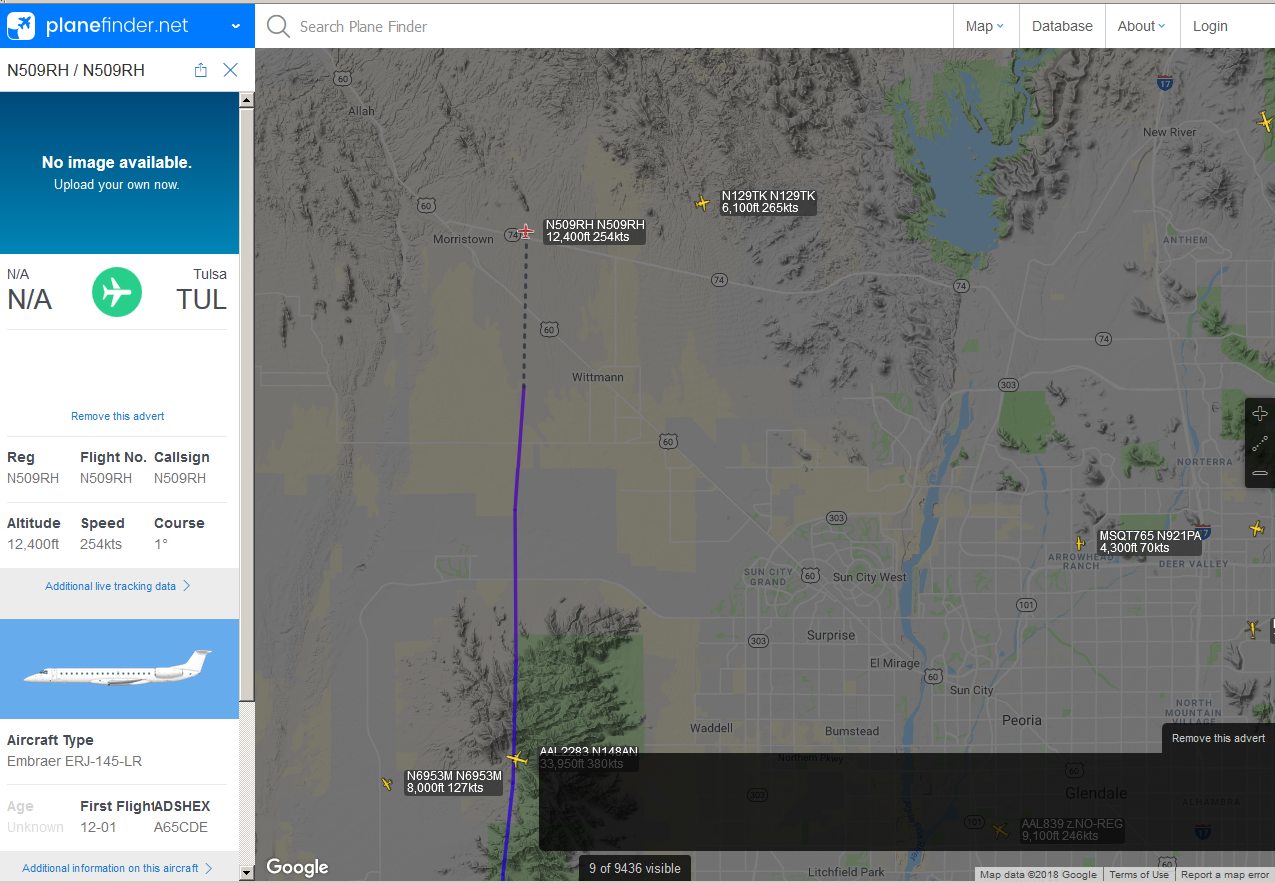Select the AAL2283 plane icon on track
This screenshot has height=883, width=1275.
[x=516, y=759]
